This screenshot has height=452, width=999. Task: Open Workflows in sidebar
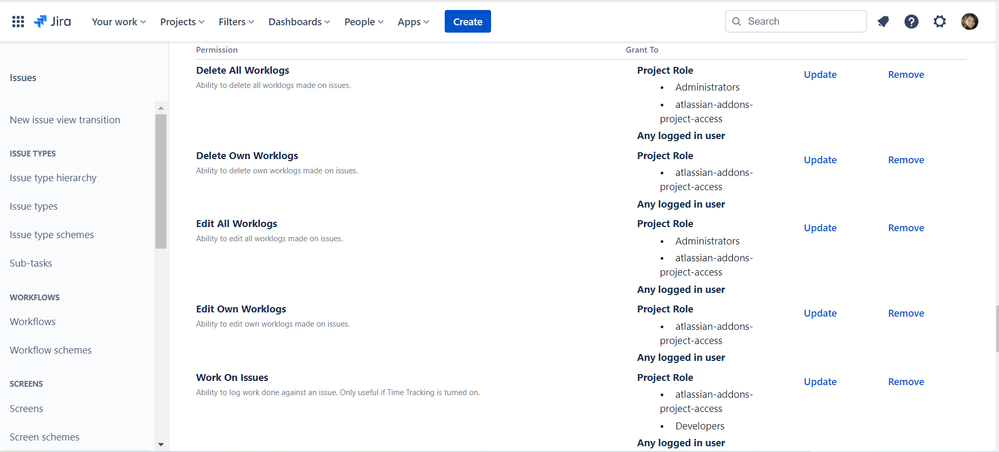(32, 321)
